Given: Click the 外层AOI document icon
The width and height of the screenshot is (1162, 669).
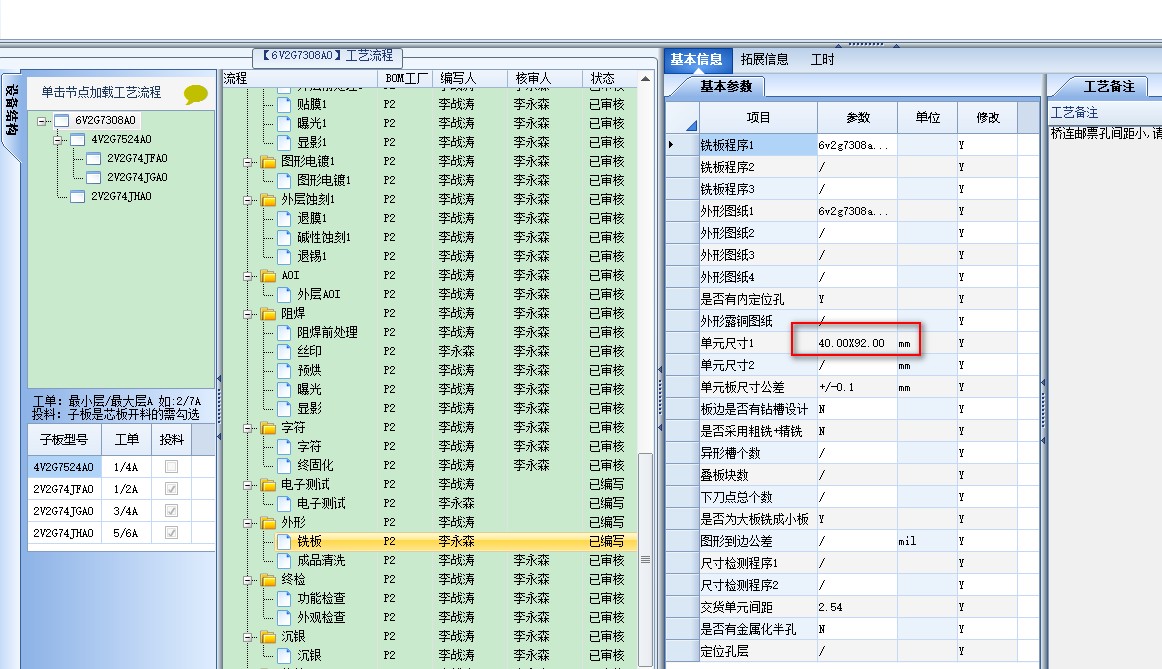Looking at the screenshot, I should pos(283,295).
